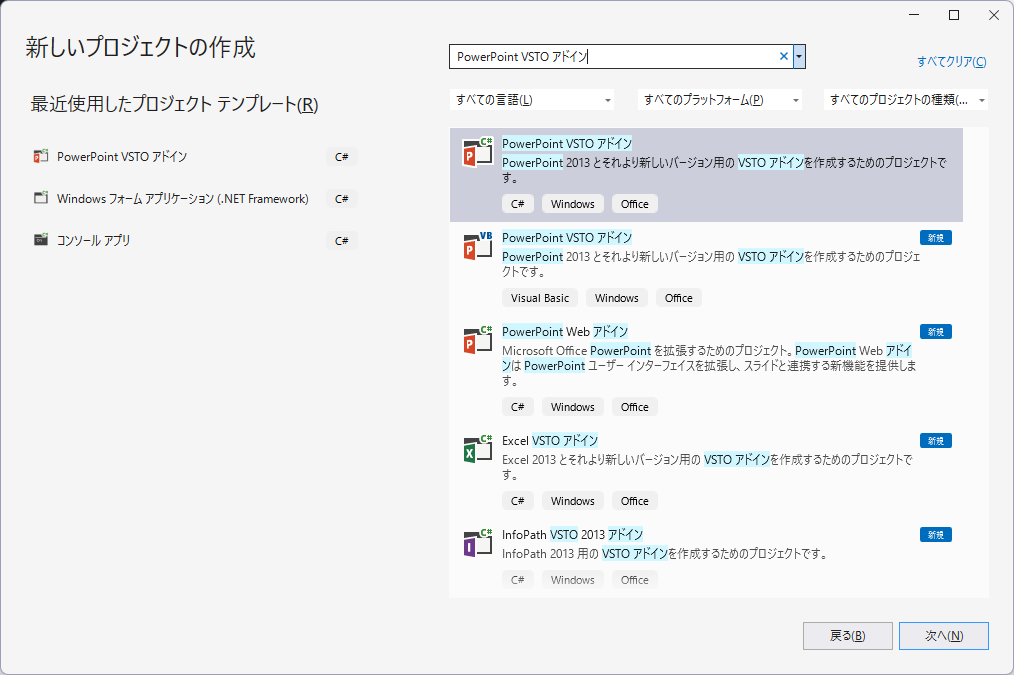Select the Excel VSTO アドイン title
The width and height of the screenshot is (1014, 675).
coord(550,440)
